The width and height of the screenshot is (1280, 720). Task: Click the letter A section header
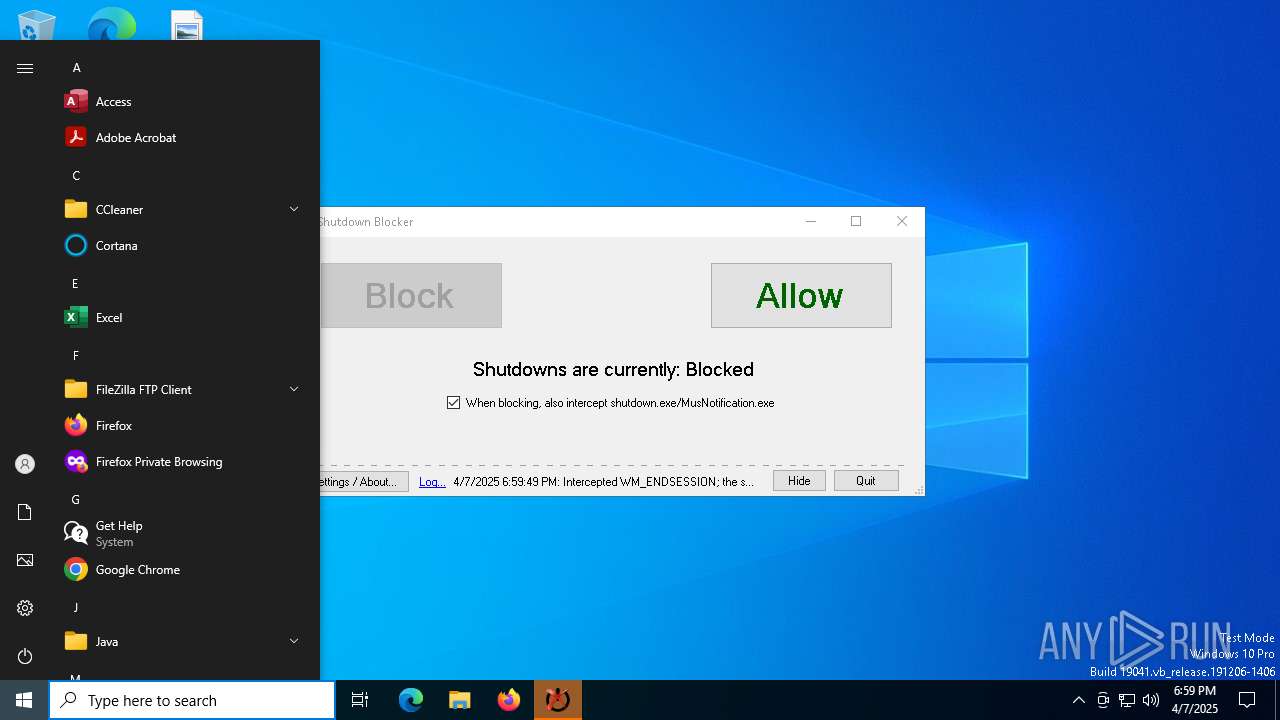(76, 68)
